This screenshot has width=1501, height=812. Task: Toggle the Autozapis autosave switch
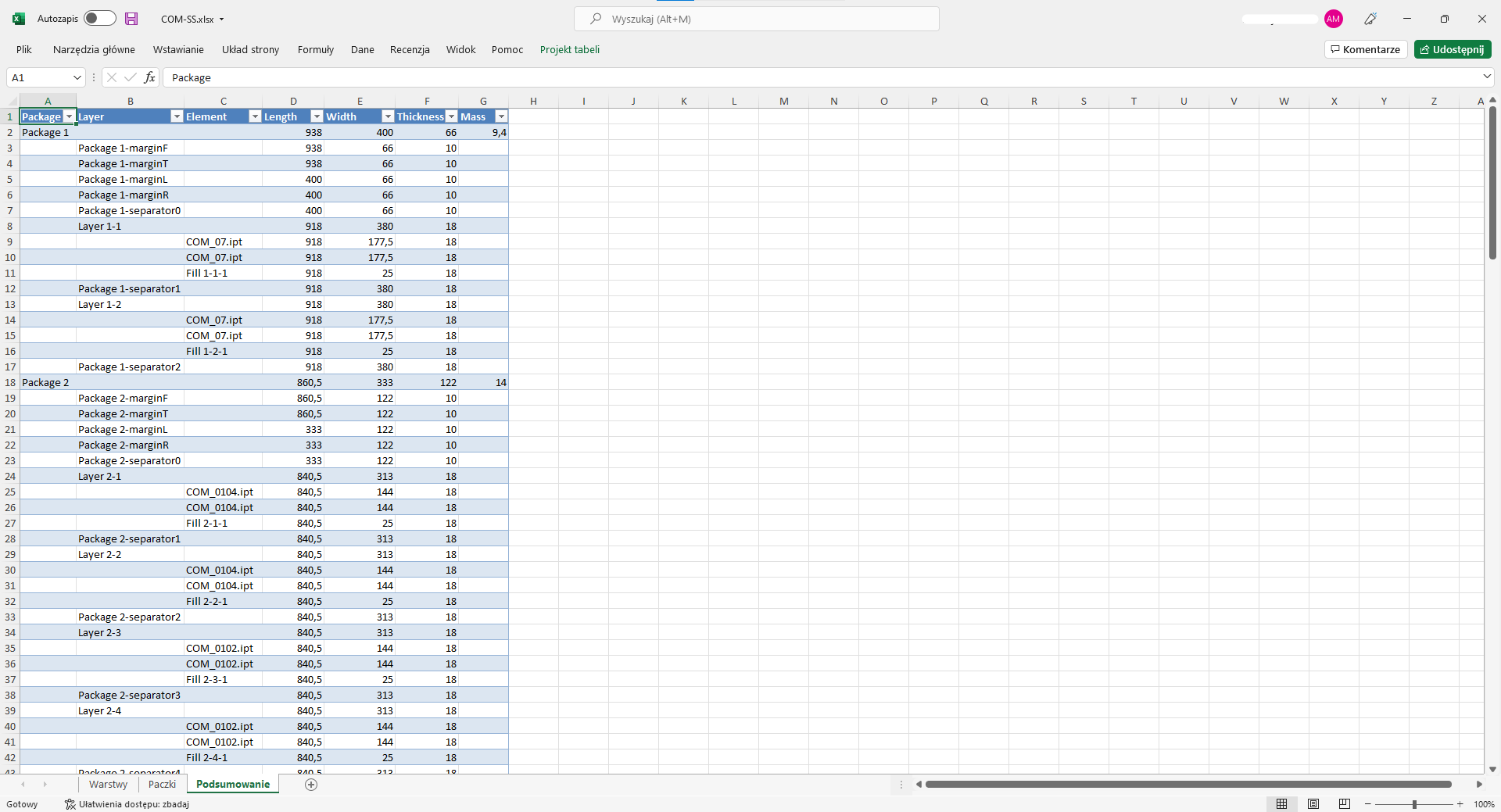[x=100, y=19]
